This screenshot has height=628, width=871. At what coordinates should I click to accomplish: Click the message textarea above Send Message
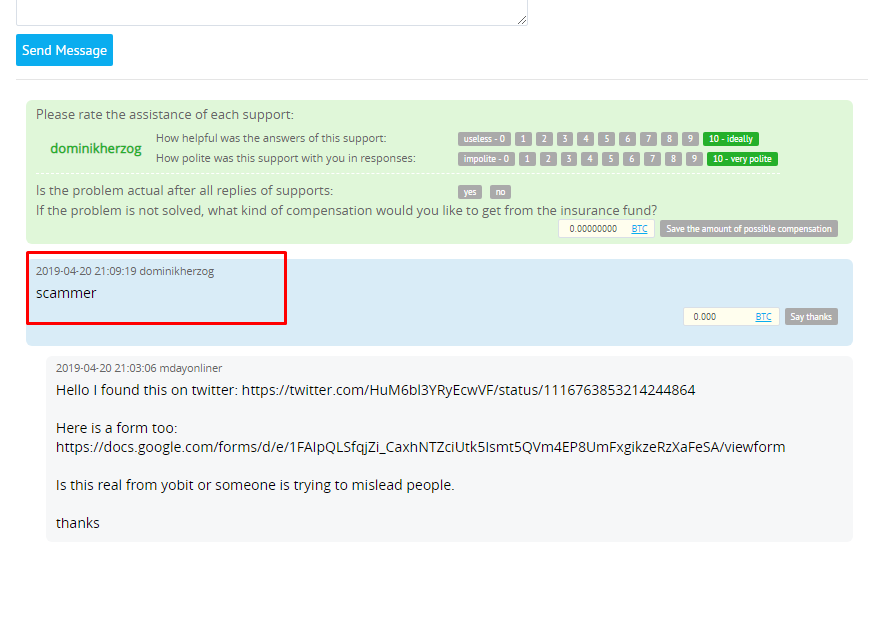[272, 12]
